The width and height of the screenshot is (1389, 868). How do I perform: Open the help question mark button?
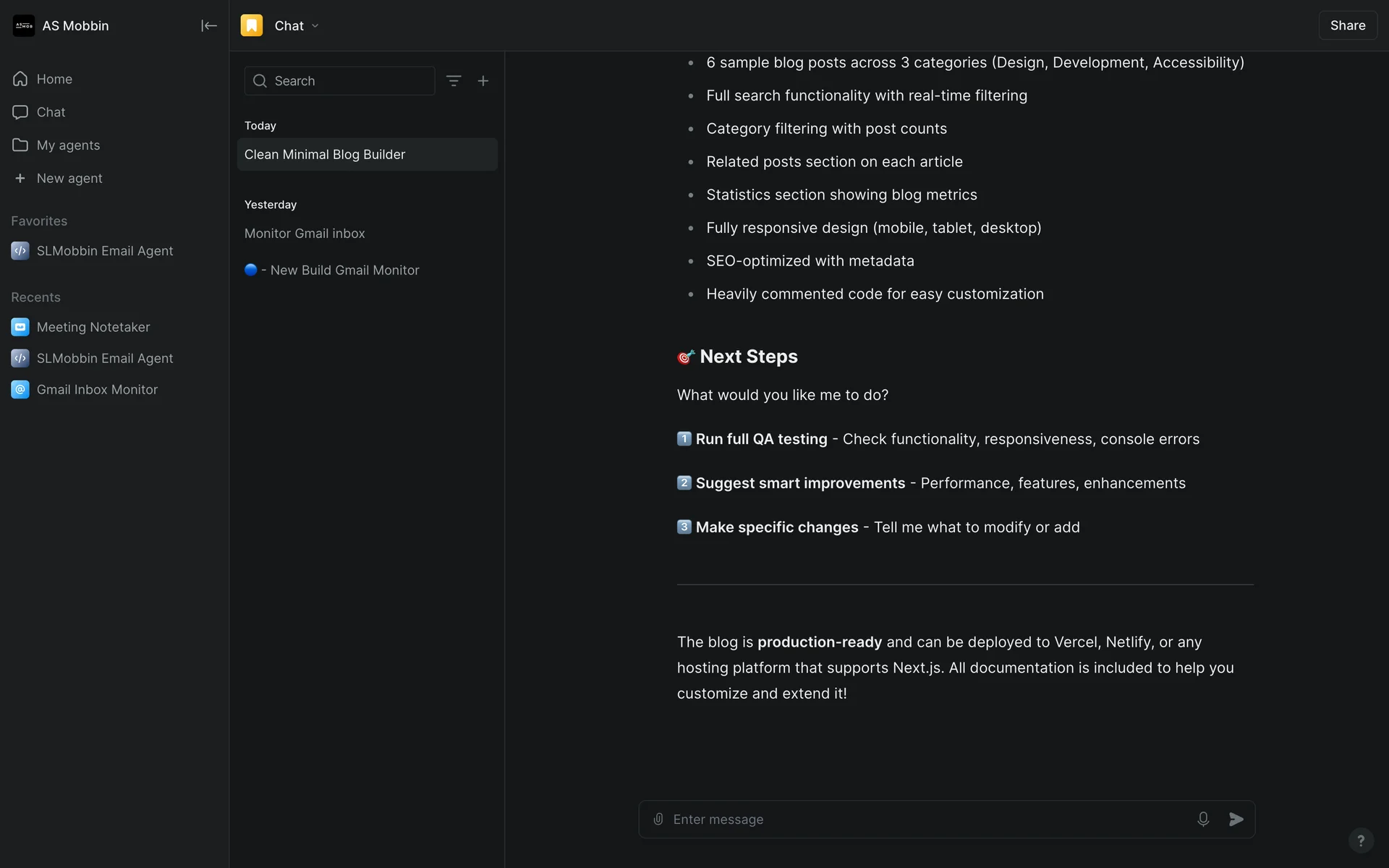click(1361, 841)
